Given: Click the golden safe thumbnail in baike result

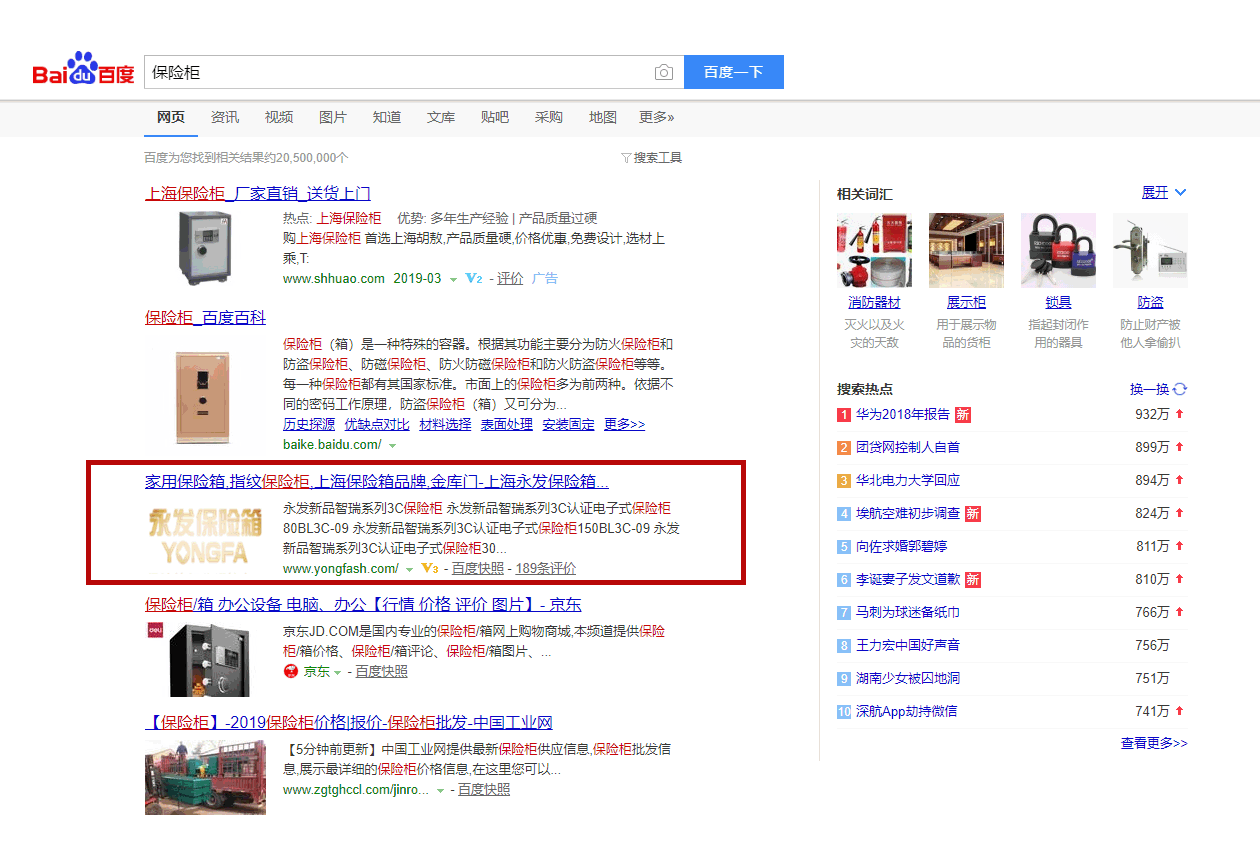Looking at the screenshot, I should point(203,395).
